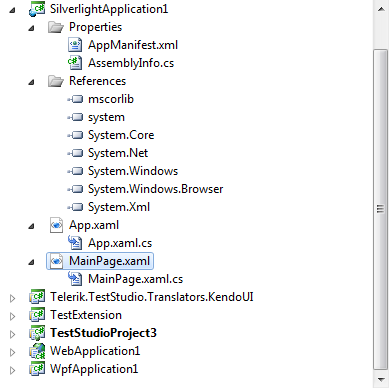Select the AssemblyInfo.cs file name
The width and height of the screenshot is (389, 388).
click(131, 63)
